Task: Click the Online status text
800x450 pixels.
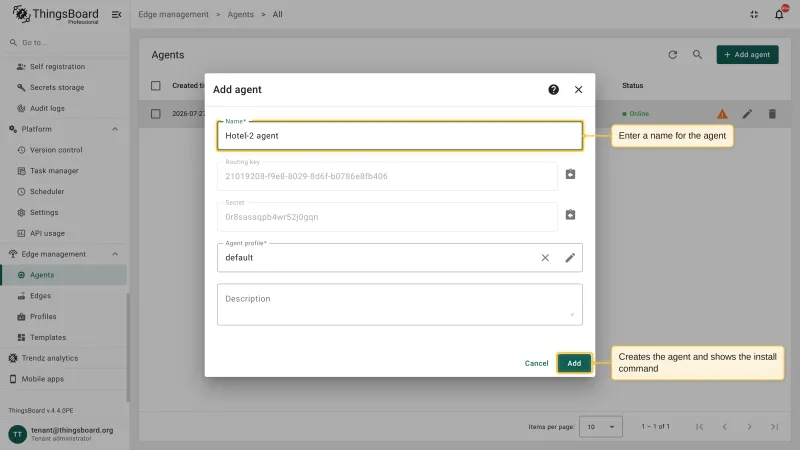Action: pos(639,114)
